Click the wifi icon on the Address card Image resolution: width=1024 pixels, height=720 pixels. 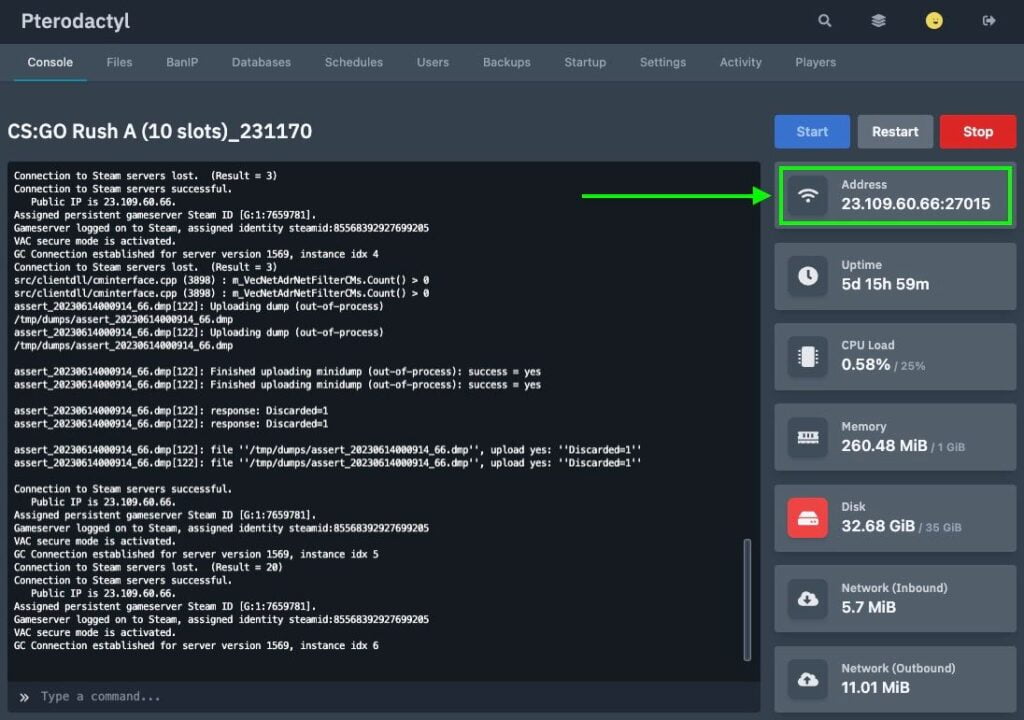(808, 193)
